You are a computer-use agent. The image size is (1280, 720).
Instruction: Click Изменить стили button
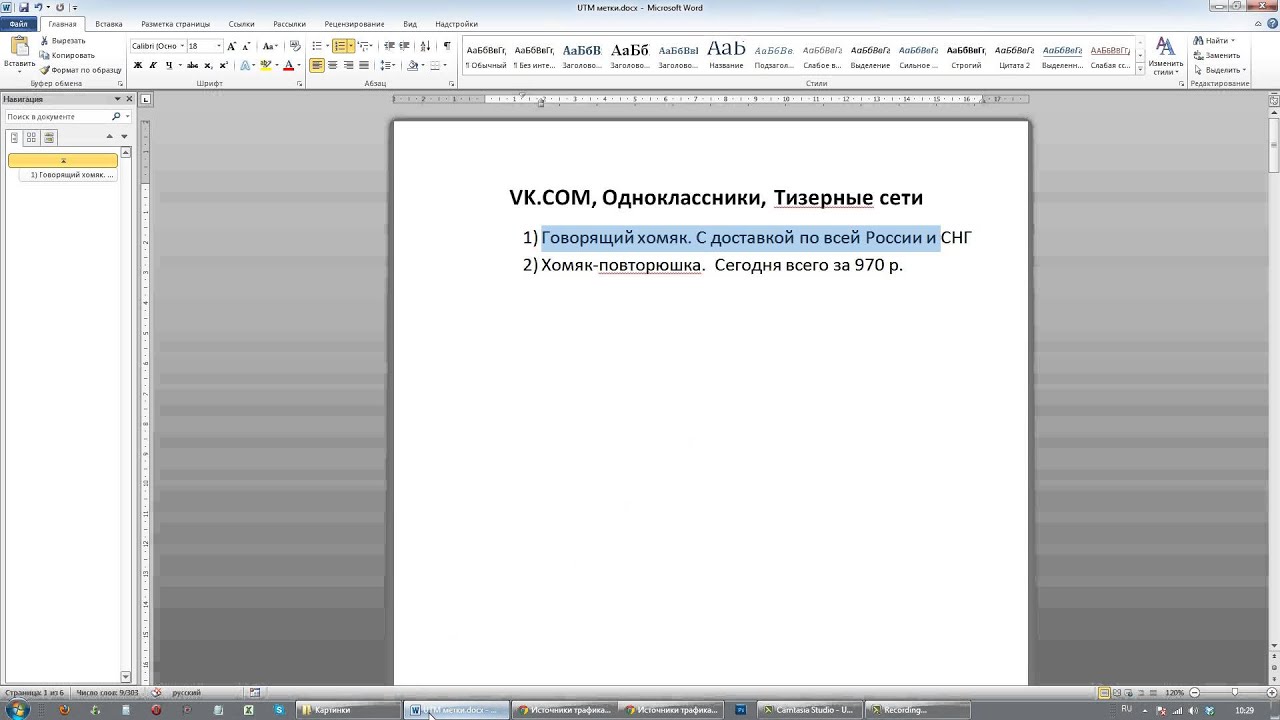click(1165, 56)
